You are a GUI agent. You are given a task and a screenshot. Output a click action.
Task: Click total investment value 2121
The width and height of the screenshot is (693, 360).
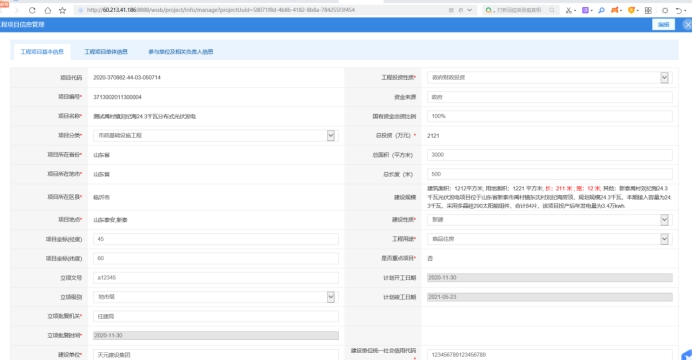(433, 136)
